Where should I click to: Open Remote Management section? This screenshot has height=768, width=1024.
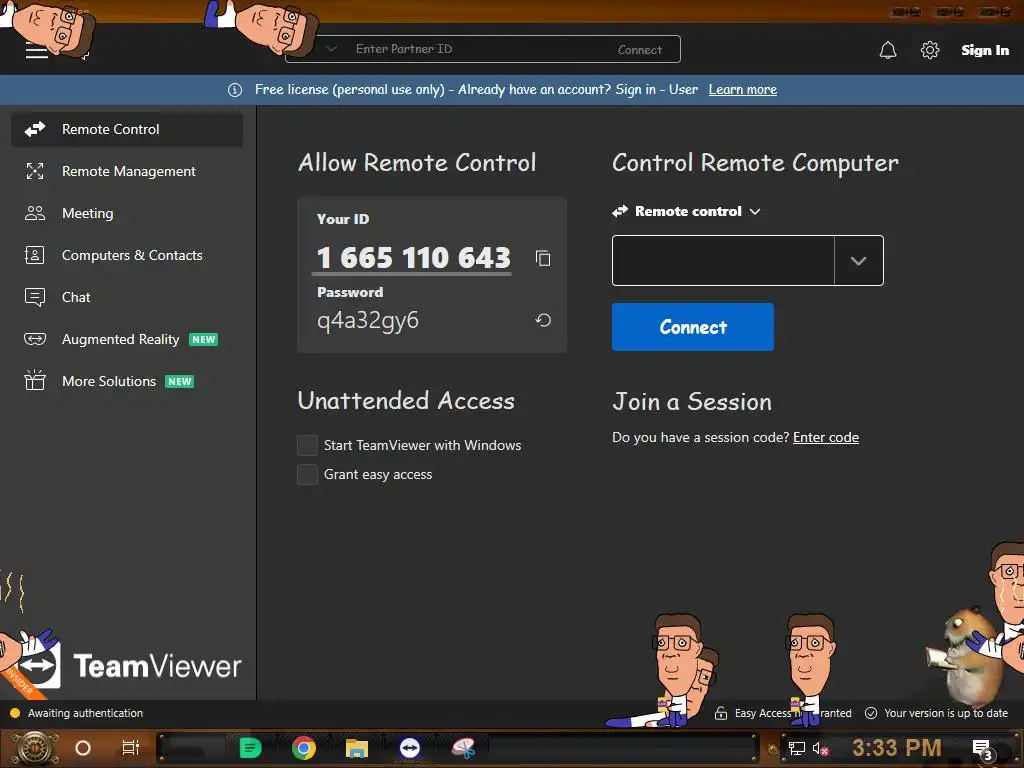(127, 171)
